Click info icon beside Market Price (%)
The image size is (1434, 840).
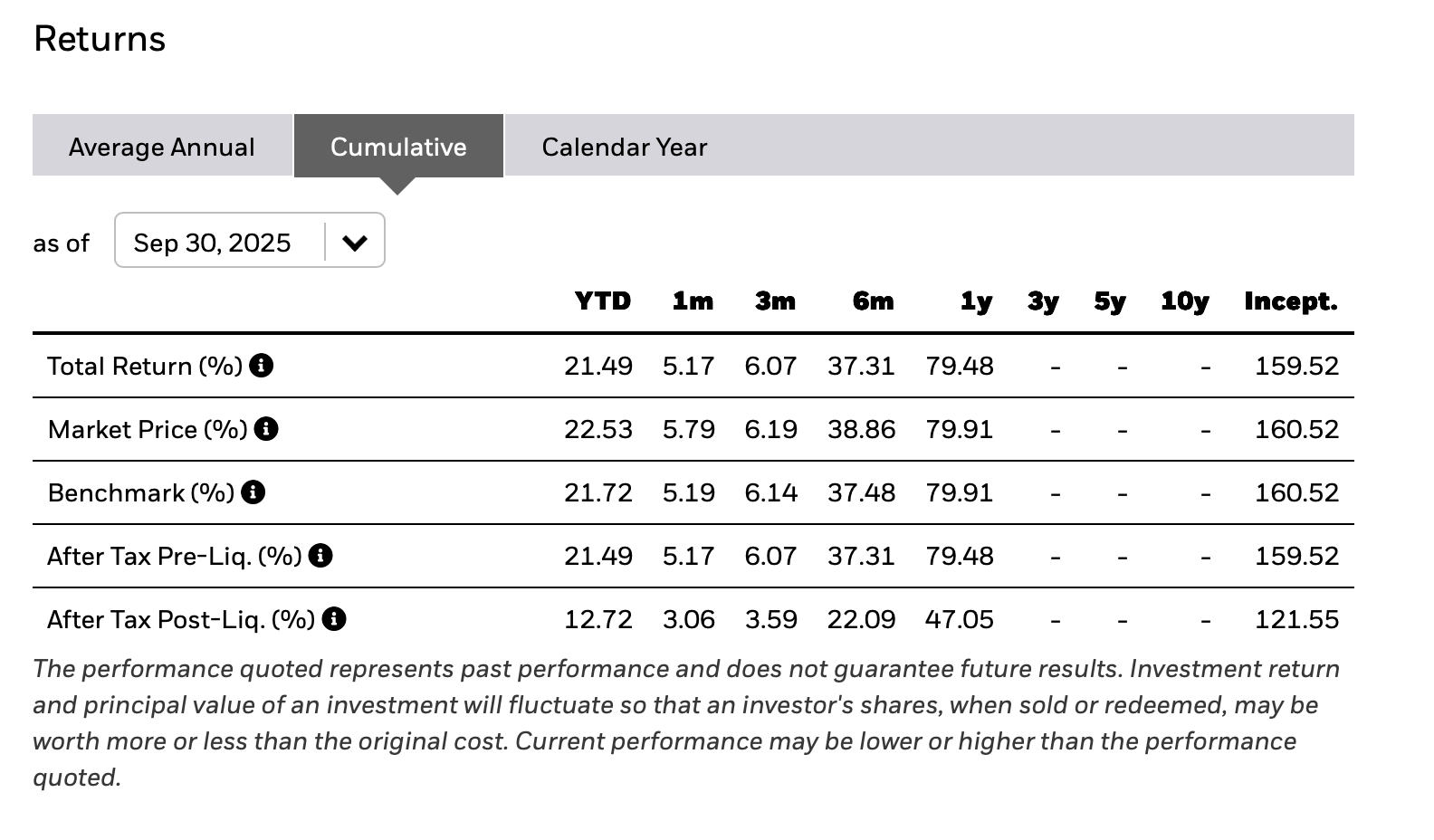coord(266,429)
